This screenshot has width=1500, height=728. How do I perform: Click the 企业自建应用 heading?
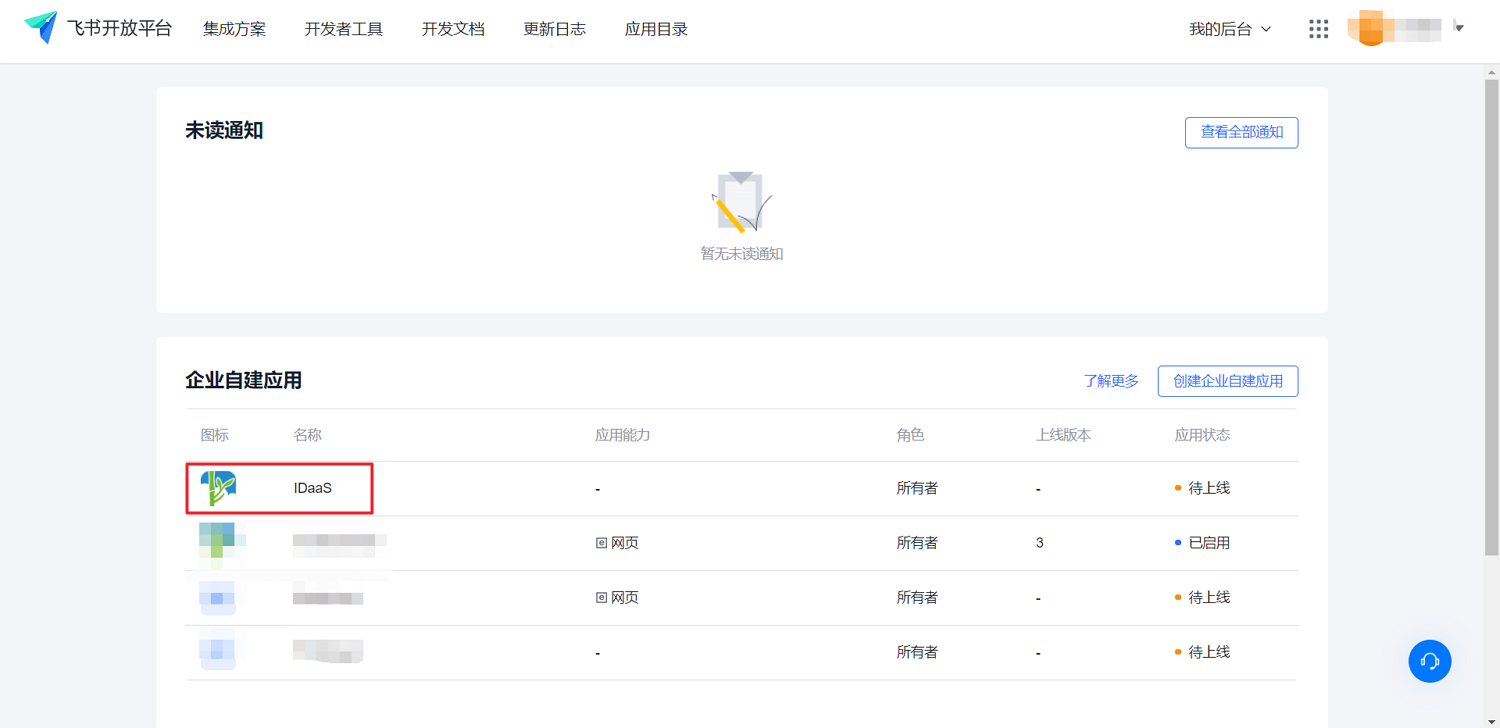tap(243, 380)
